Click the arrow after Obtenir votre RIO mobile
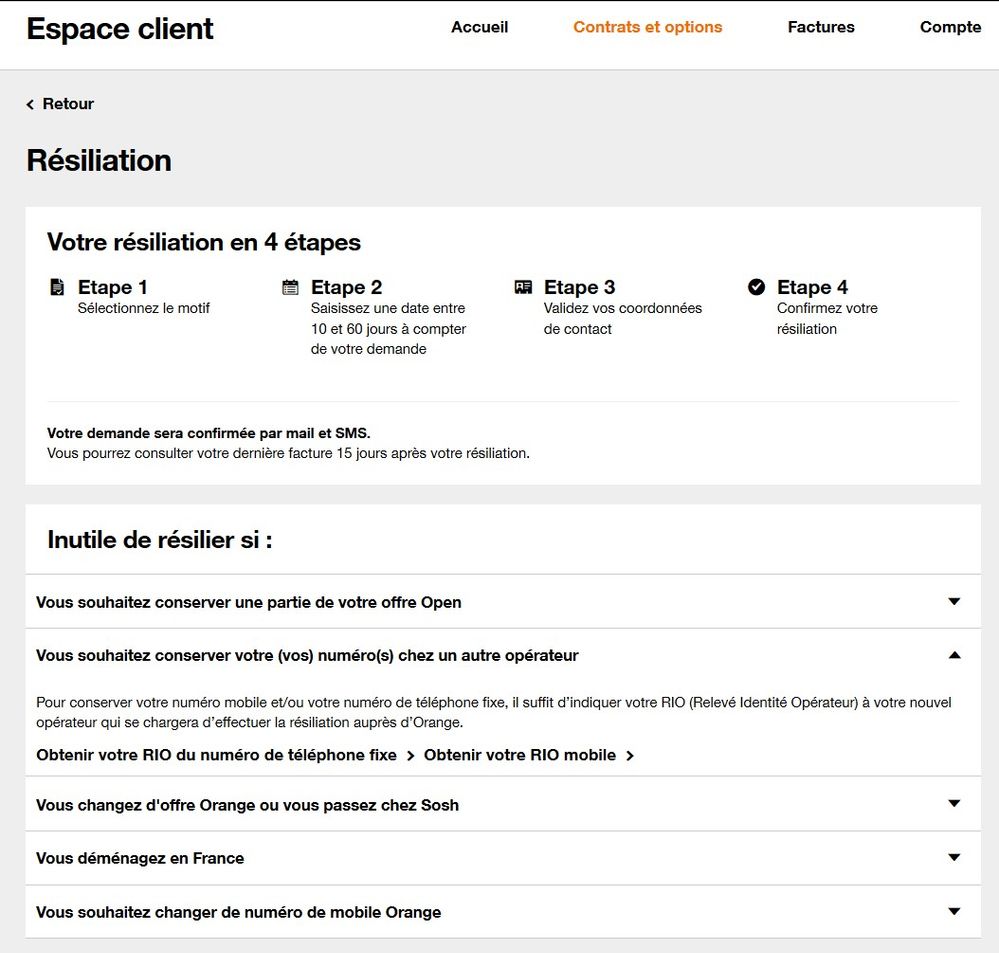The width and height of the screenshot is (999, 953). (631, 756)
